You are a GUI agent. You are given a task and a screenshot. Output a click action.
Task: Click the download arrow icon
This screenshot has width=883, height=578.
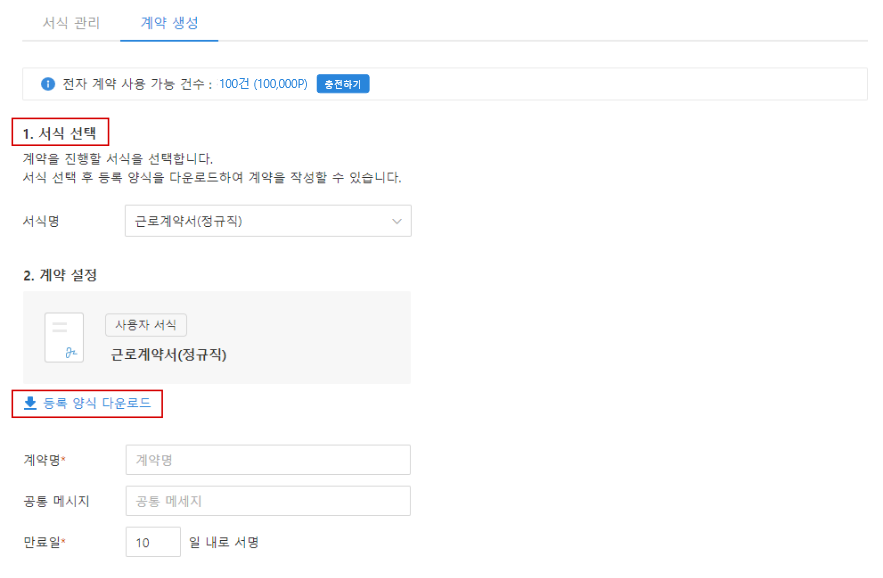(30, 403)
